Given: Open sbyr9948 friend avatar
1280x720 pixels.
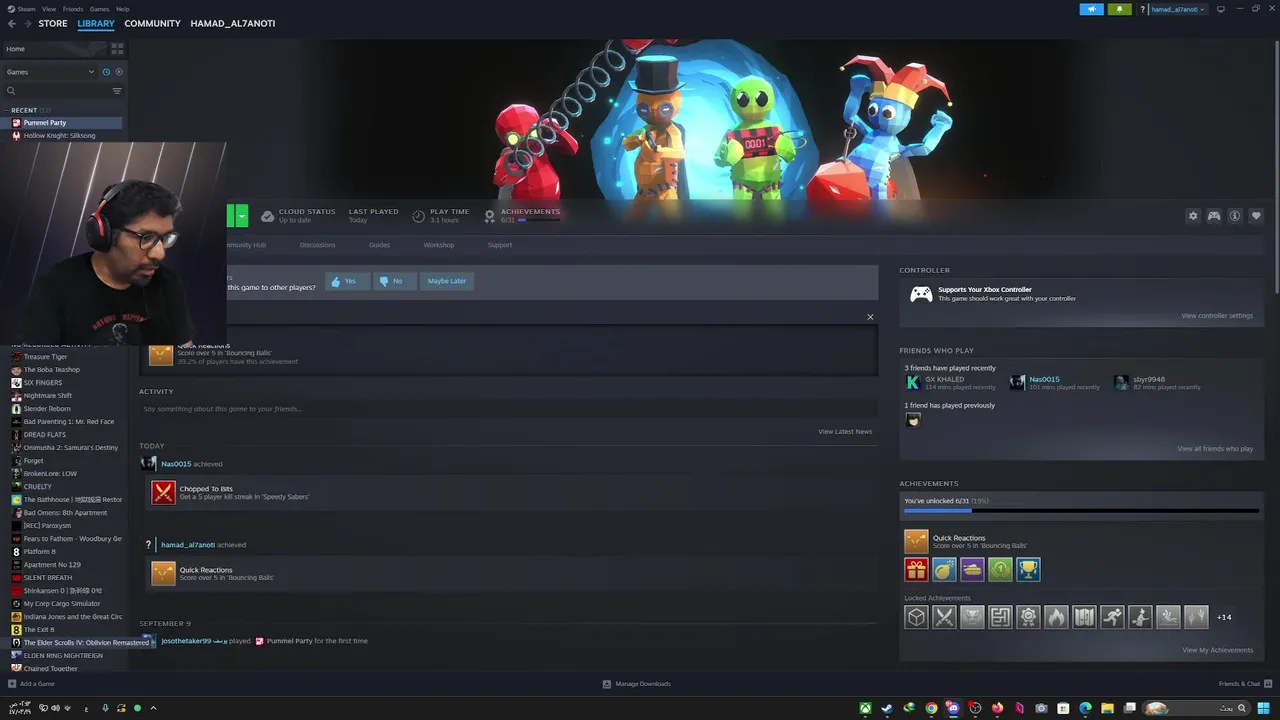Looking at the screenshot, I should pyautogui.click(x=1121, y=382).
